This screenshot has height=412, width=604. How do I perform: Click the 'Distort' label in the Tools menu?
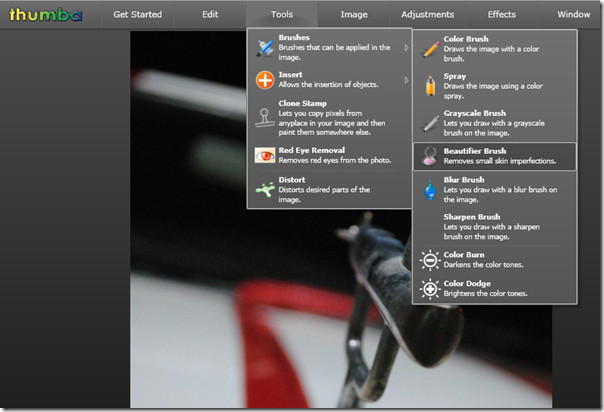coord(292,179)
